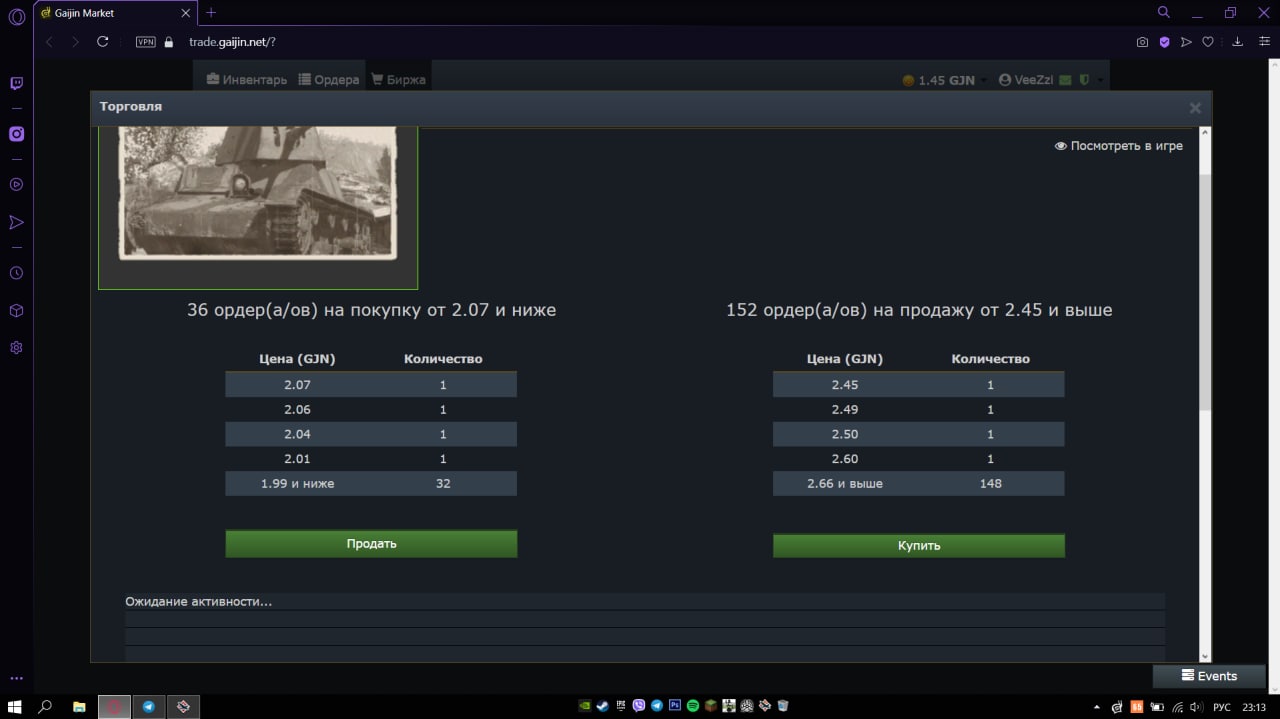The width and height of the screenshot is (1280, 719).
Task: Go back in browser history
Action: (49, 42)
